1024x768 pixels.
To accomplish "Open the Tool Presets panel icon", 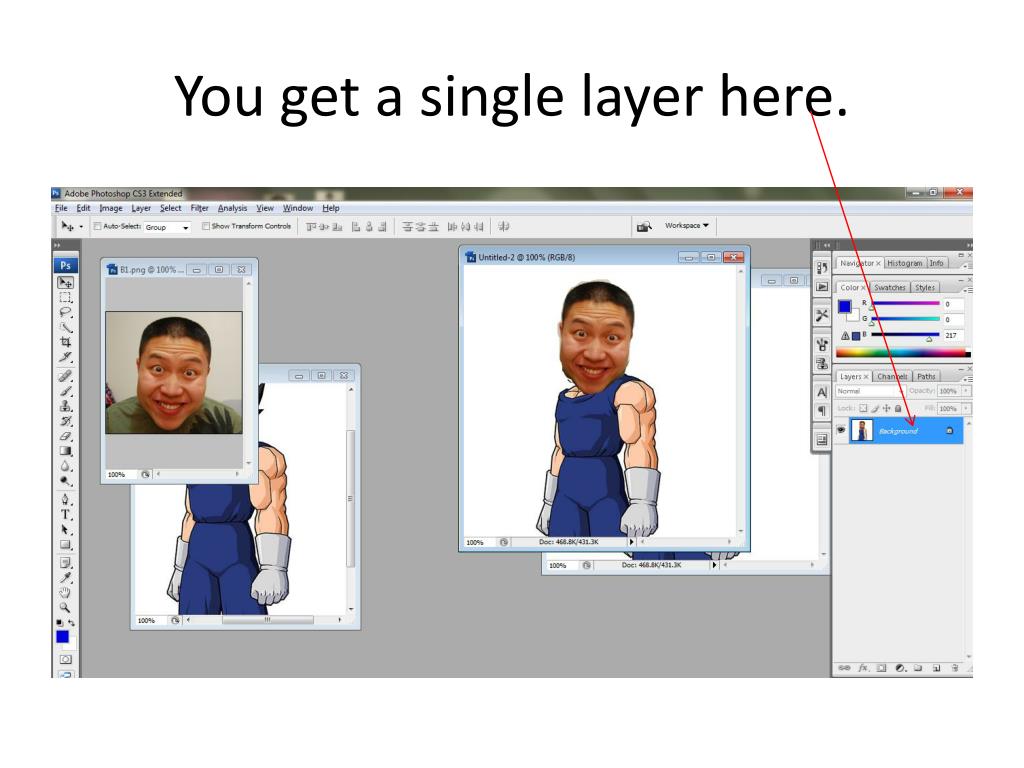I will coord(822,315).
